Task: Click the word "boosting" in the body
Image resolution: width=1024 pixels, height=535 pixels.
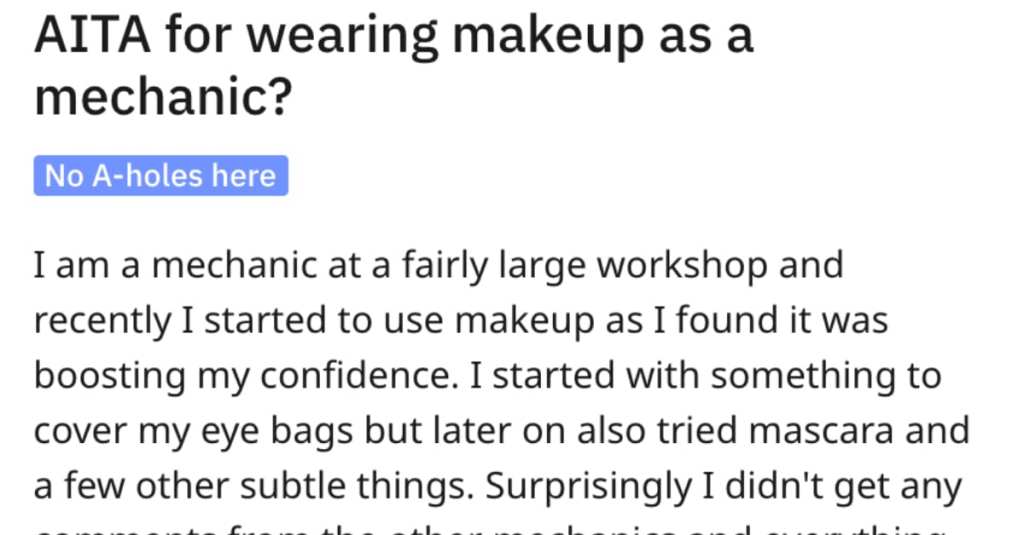Action: [109, 377]
